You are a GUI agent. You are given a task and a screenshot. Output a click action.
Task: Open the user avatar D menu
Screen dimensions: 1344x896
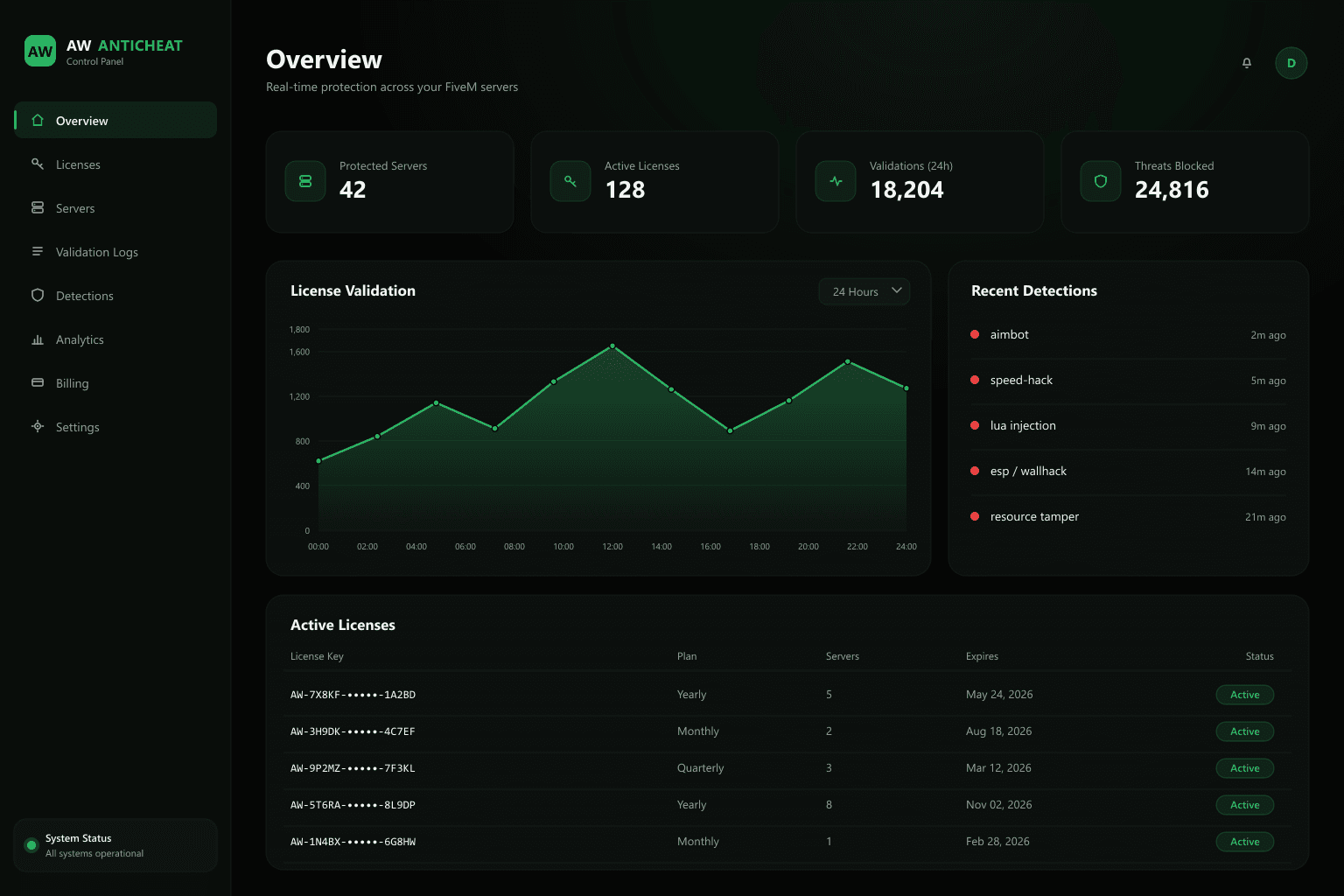(x=1291, y=63)
